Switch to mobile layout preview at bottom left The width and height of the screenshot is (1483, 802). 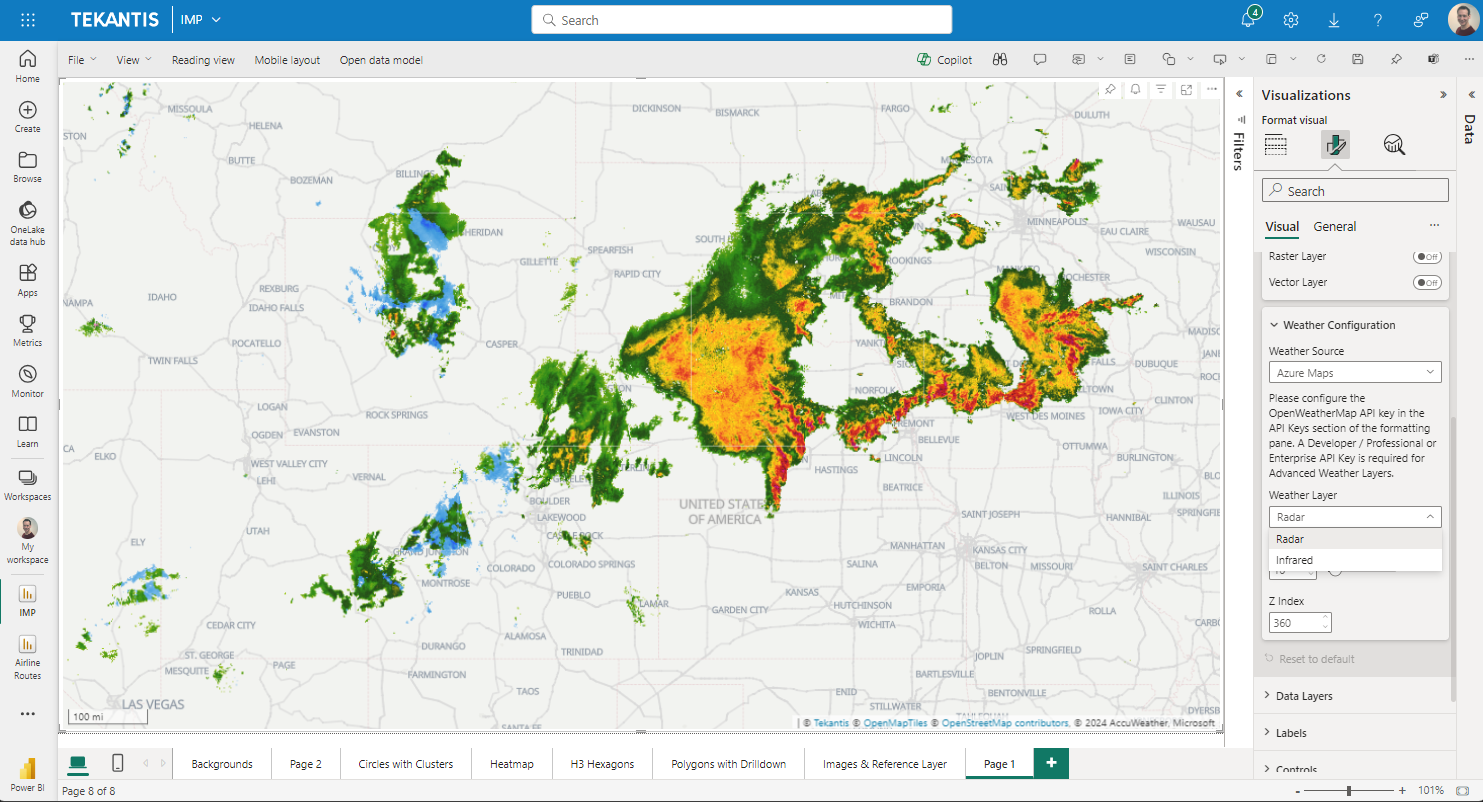coord(117,763)
